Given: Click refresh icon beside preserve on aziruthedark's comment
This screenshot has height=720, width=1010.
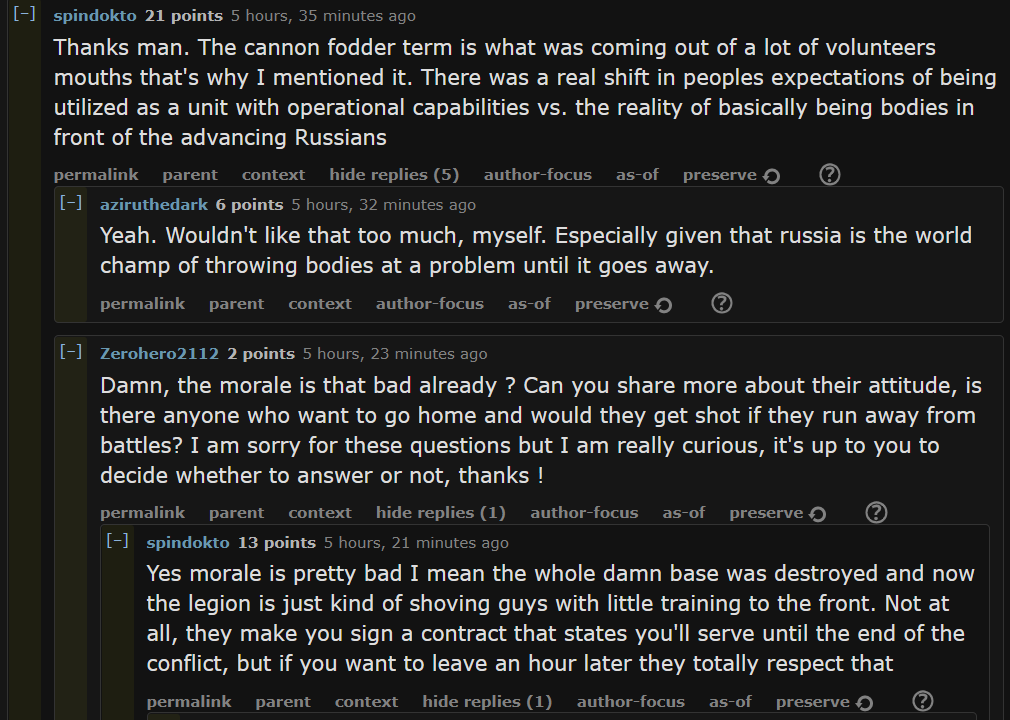Looking at the screenshot, I should click(x=664, y=305).
